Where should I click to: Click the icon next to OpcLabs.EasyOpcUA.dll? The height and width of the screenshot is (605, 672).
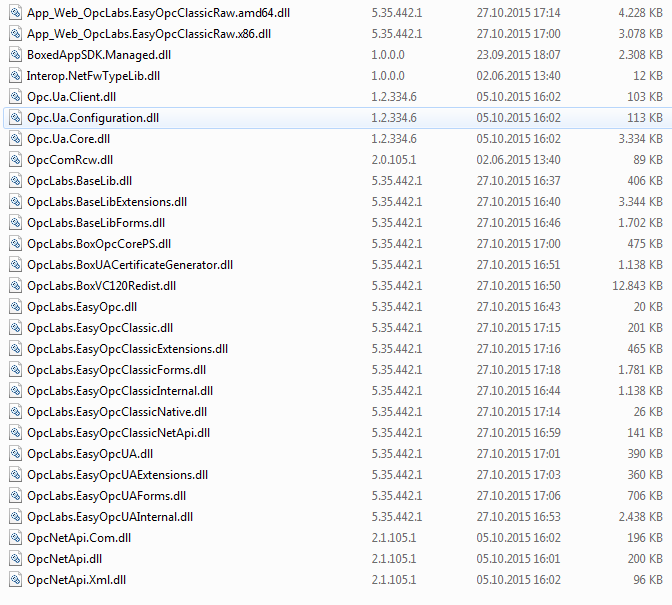point(14,453)
